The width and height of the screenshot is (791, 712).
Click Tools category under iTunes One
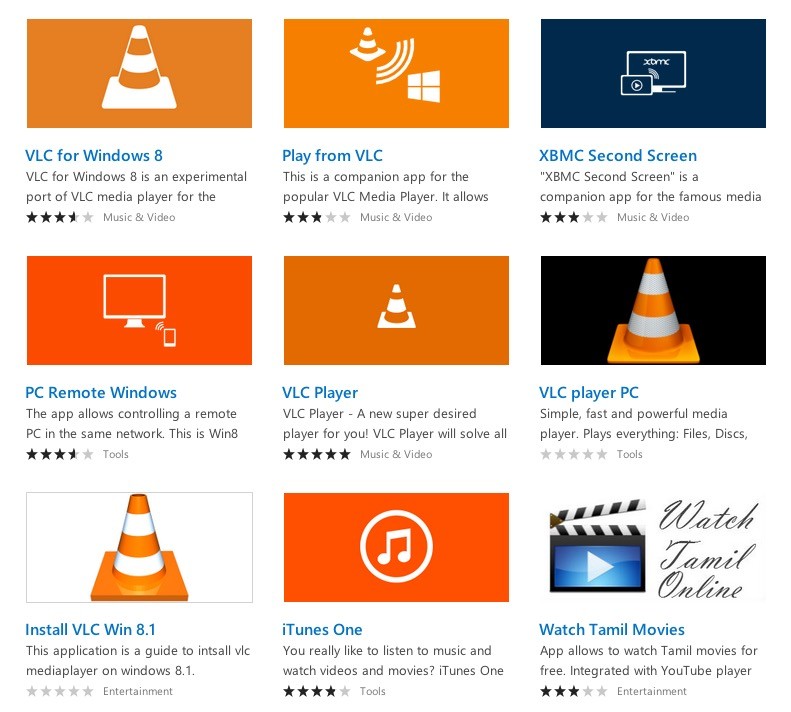(372, 691)
